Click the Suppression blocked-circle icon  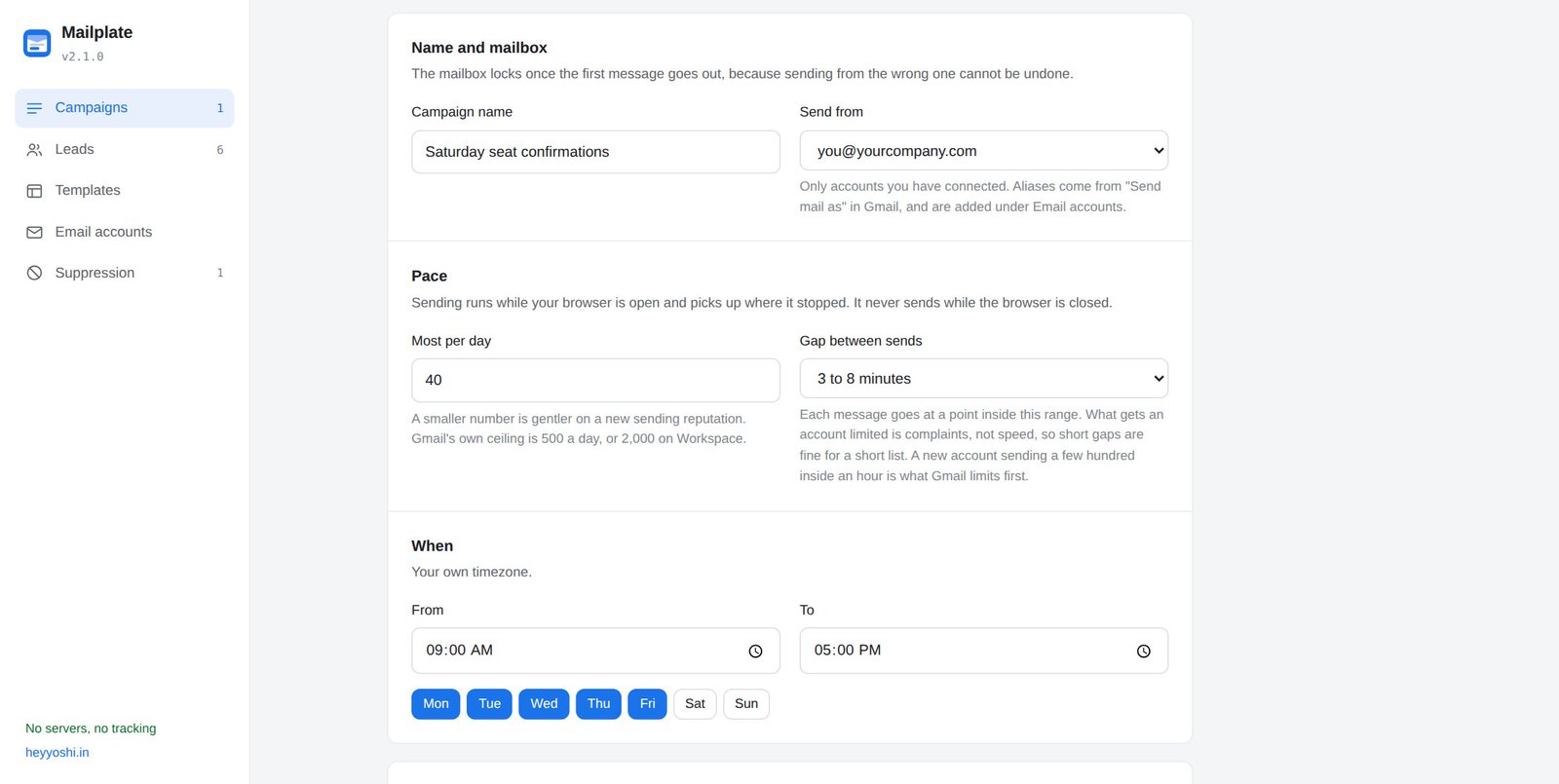point(34,273)
